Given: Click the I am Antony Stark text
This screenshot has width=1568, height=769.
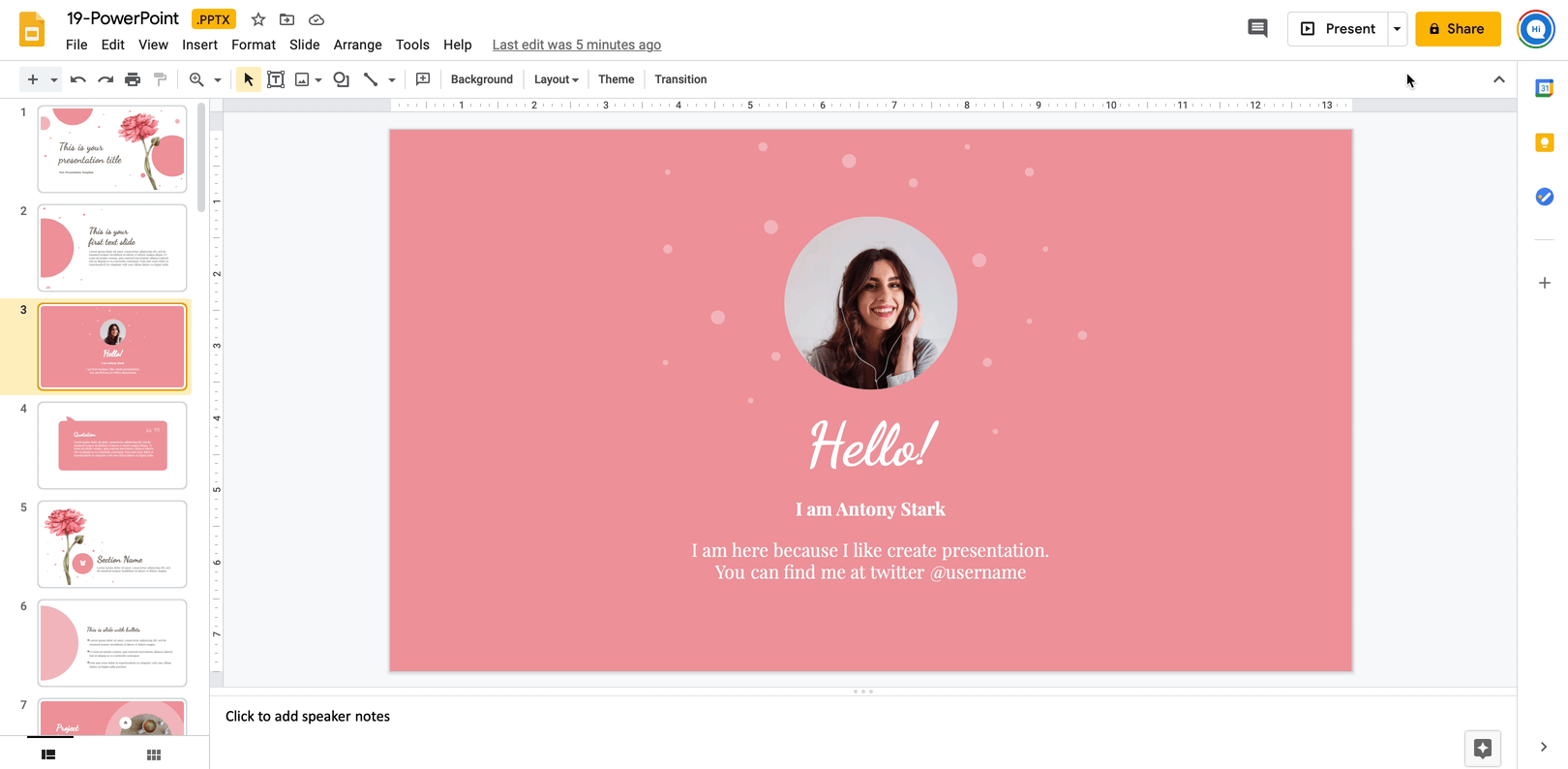Looking at the screenshot, I should click(870, 509).
